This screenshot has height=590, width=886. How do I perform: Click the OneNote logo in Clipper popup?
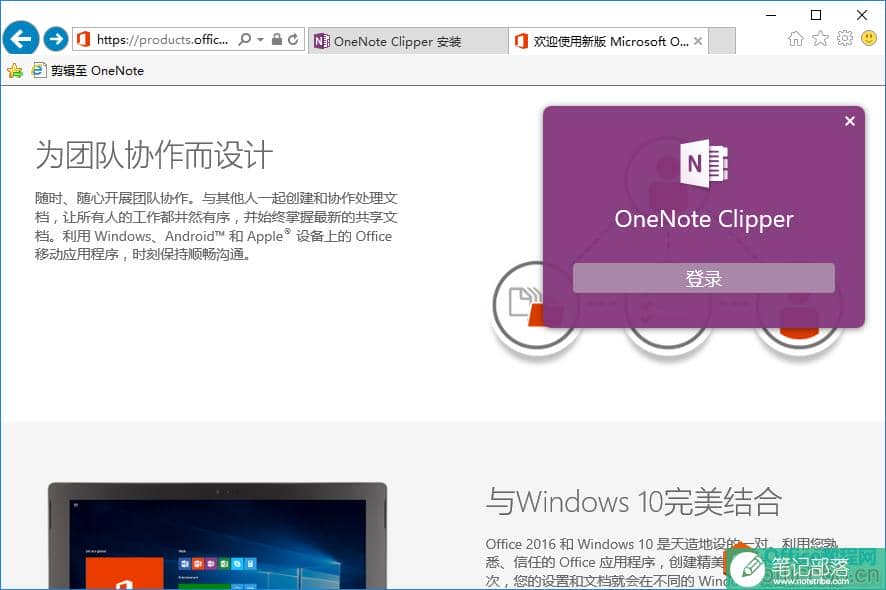point(704,163)
